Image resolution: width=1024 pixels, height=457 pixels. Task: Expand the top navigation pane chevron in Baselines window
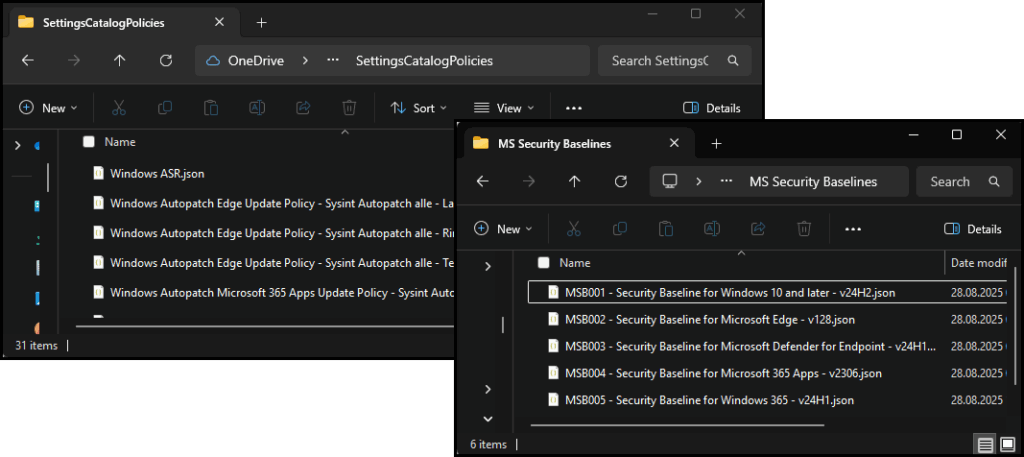[488, 266]
